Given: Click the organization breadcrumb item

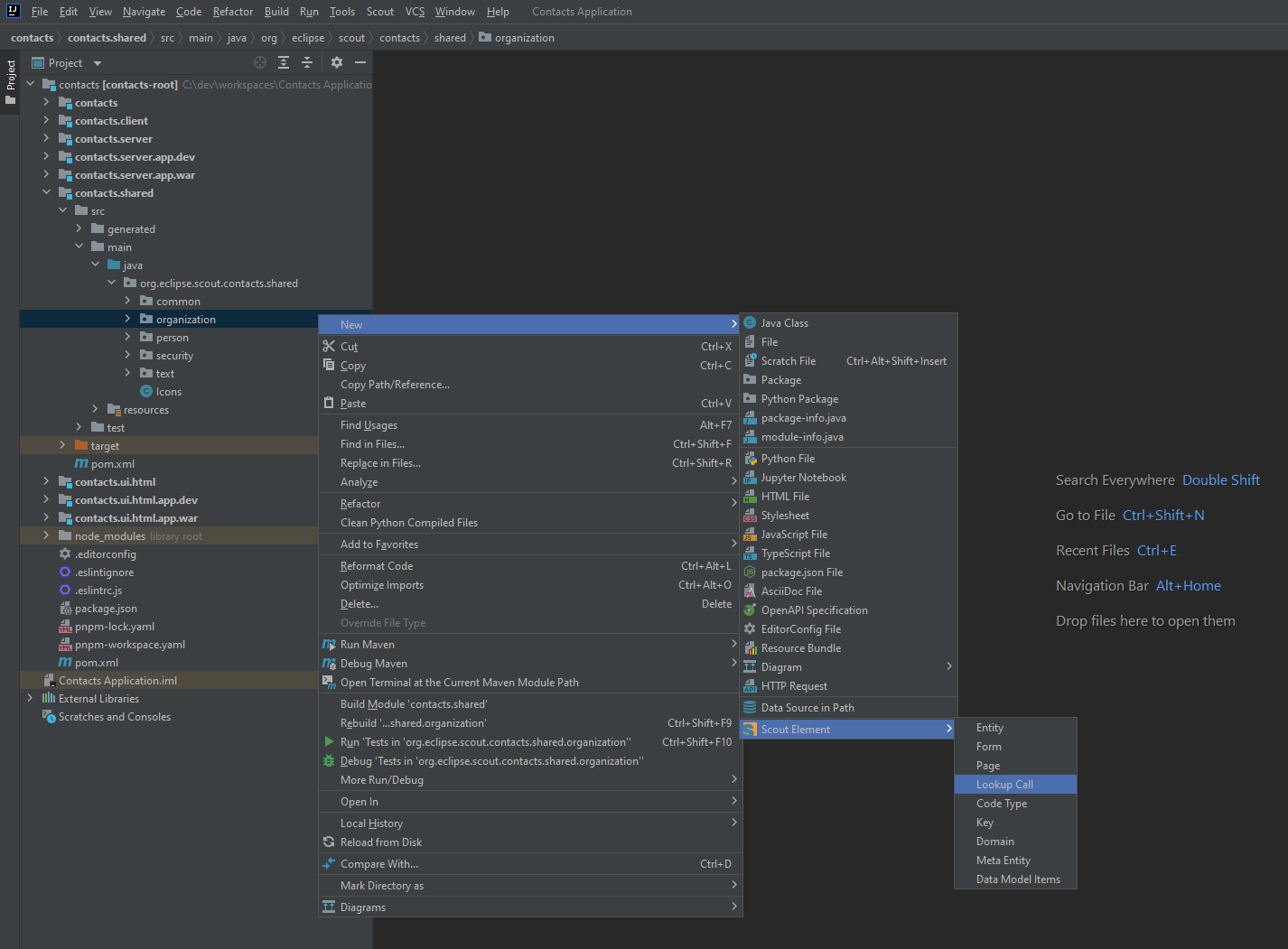Looking at the screenshot, I should coord(524,37).
